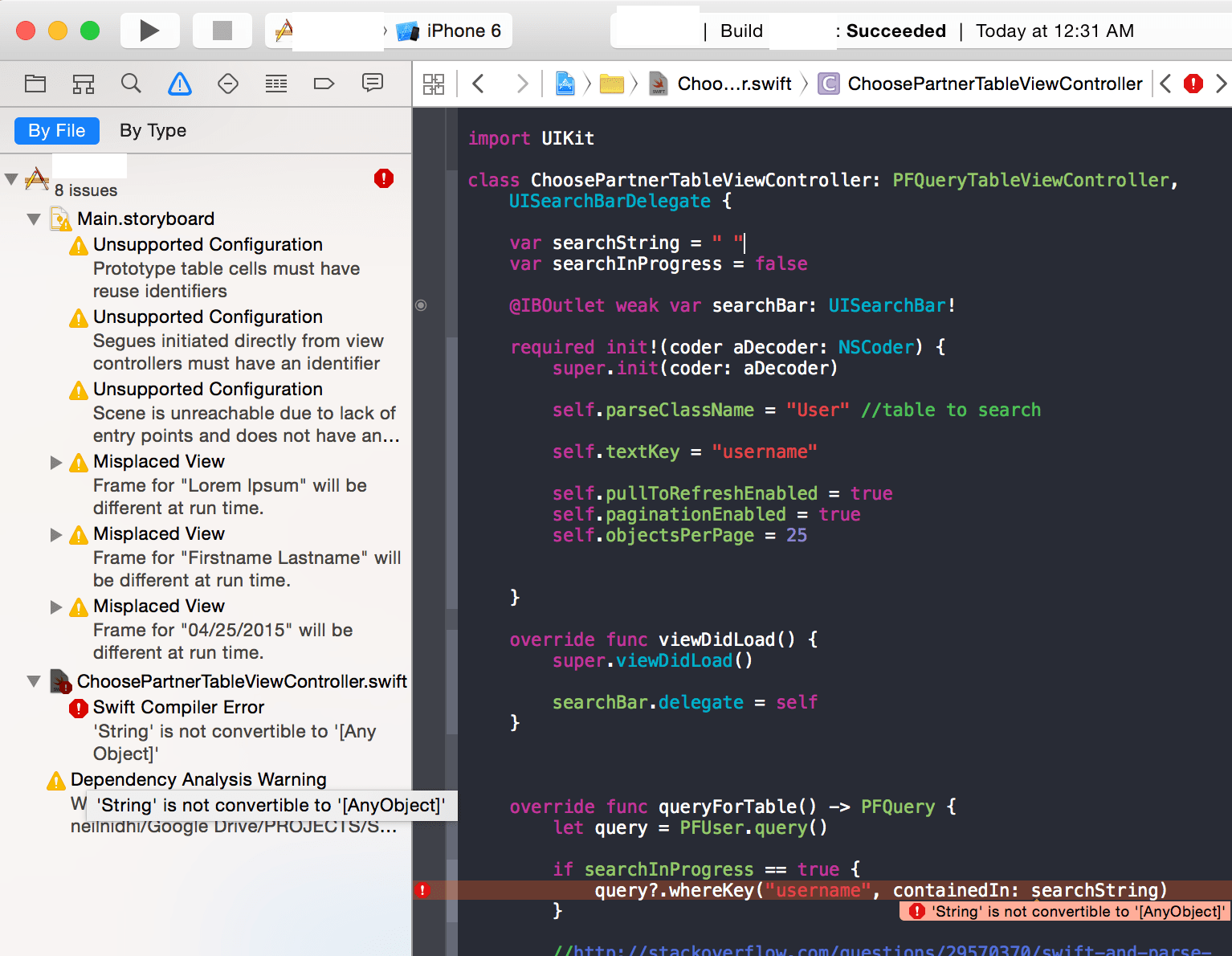Collapse the project's 8 issues group

(11, 178)
